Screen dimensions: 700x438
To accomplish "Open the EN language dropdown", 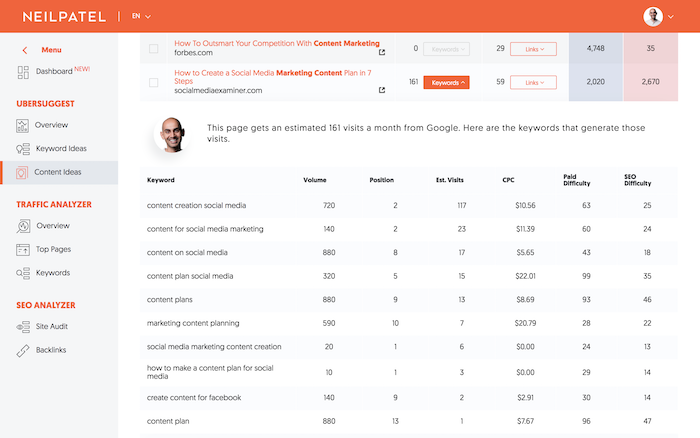I will click(141, 17).
